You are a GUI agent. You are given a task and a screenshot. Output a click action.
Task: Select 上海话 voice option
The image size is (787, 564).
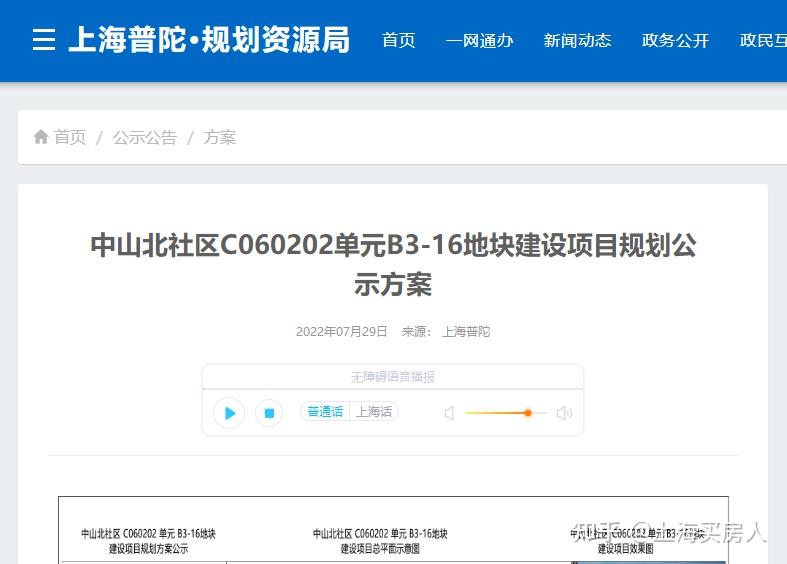tap(374, 411)
